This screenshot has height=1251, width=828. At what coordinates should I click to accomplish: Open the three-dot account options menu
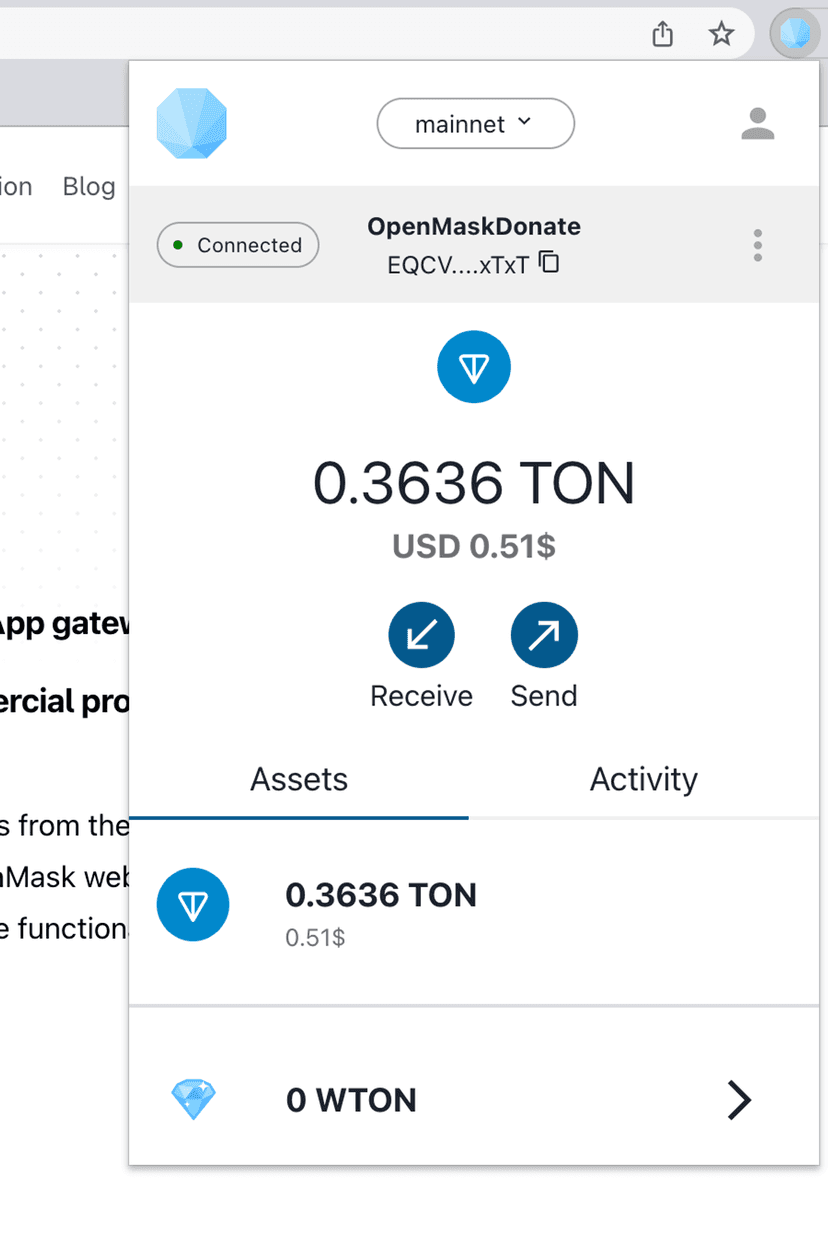pos(758,245)
